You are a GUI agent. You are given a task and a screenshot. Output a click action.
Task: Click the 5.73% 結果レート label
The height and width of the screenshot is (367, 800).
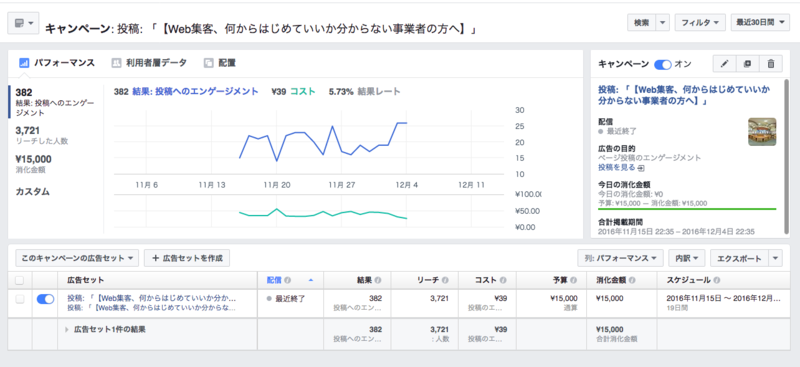click(364, 92)
